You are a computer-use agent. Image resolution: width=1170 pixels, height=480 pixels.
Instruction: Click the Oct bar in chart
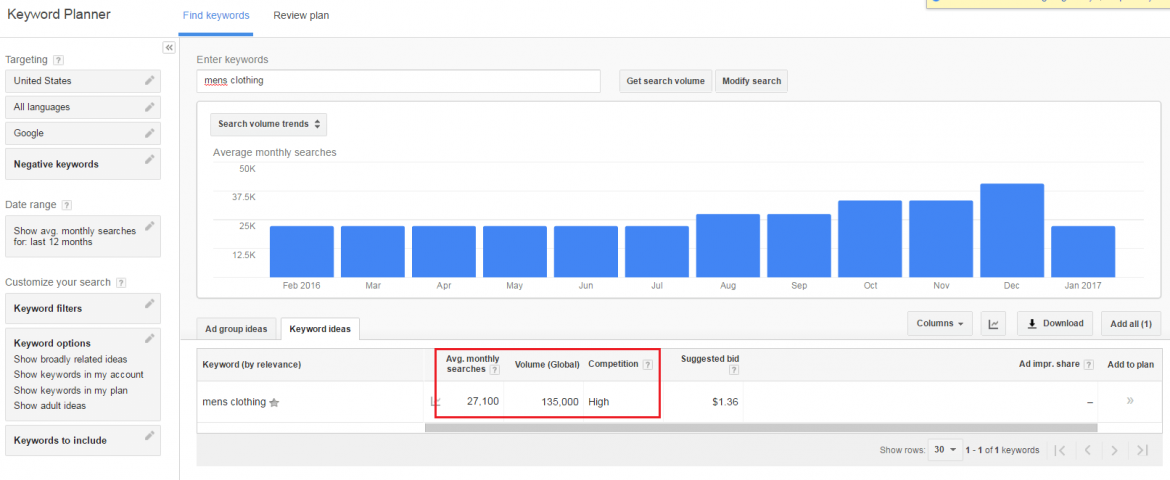(870, 239)
